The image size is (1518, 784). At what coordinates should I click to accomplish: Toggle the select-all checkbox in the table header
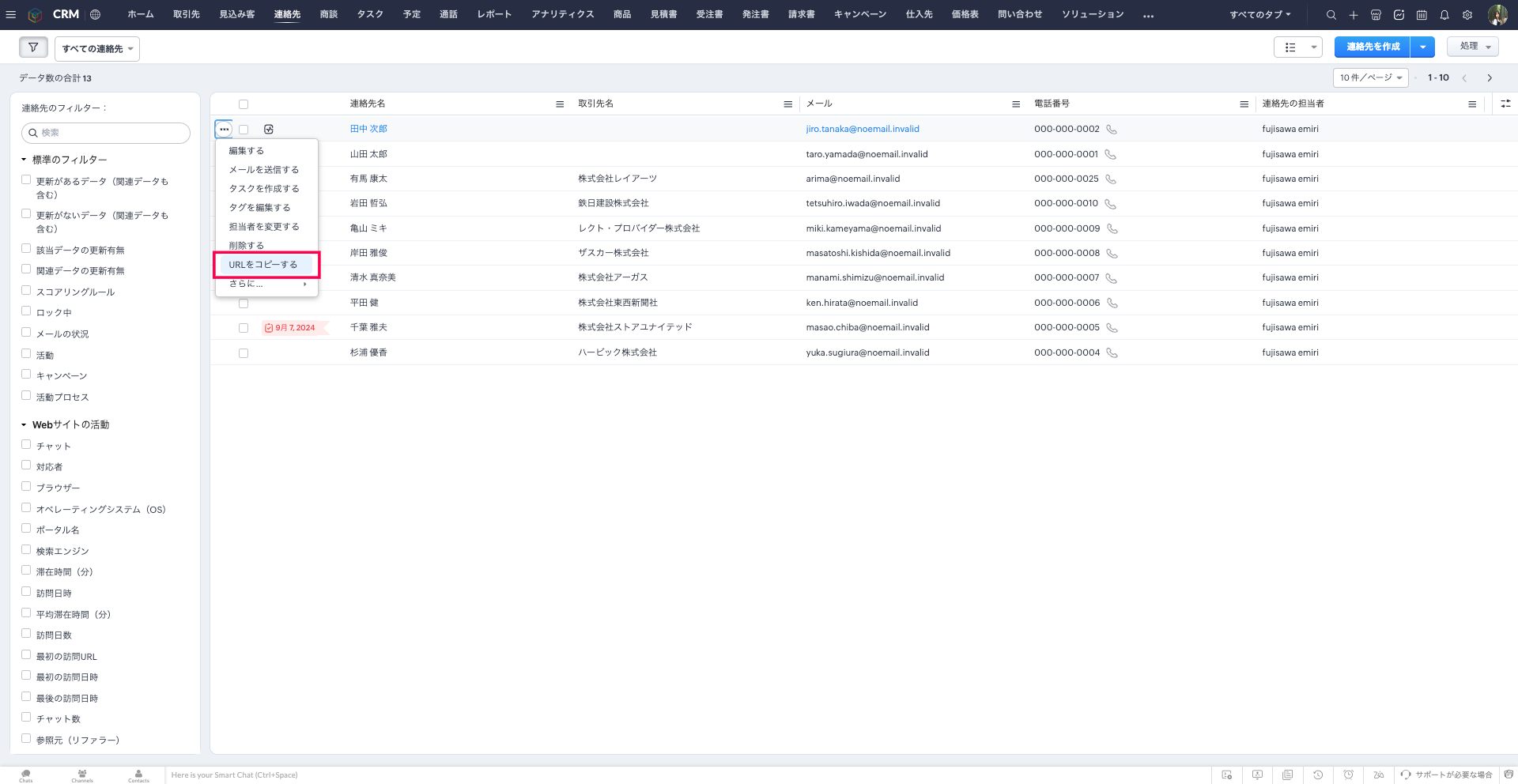(244, 104)
